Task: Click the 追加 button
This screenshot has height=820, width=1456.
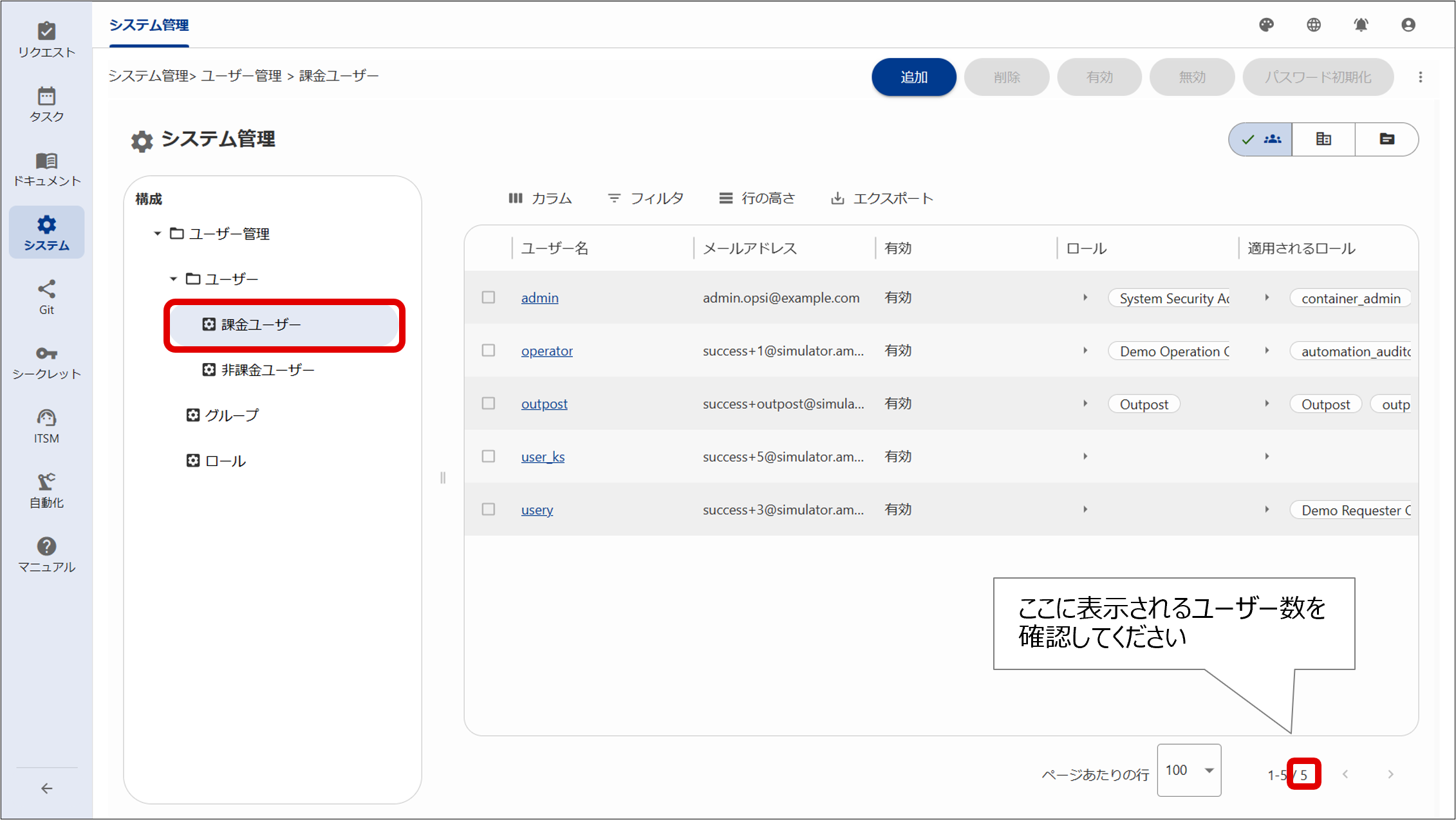Action: pyautogui.click(x=913, y=77)
